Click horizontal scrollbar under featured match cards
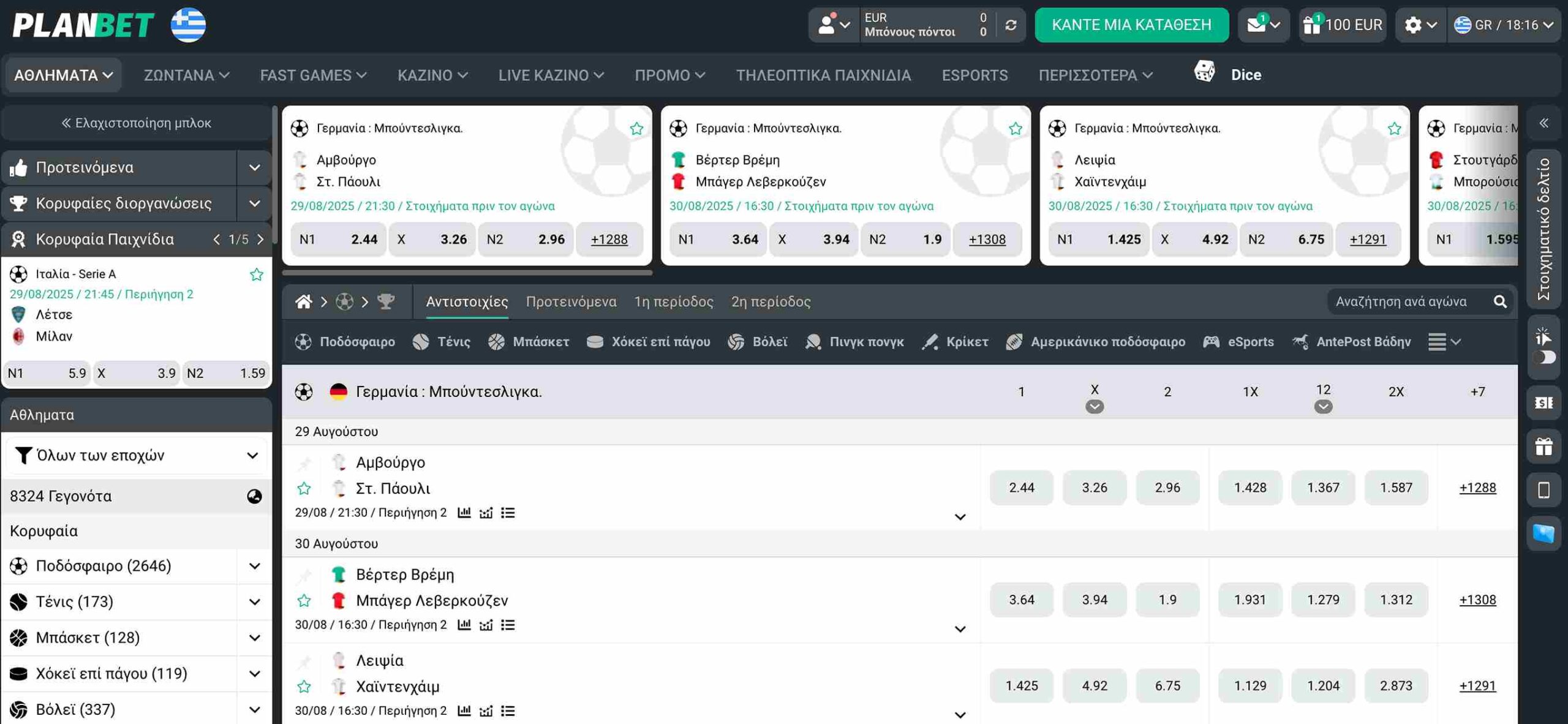 pyautogui.click(x=467, y=273)
